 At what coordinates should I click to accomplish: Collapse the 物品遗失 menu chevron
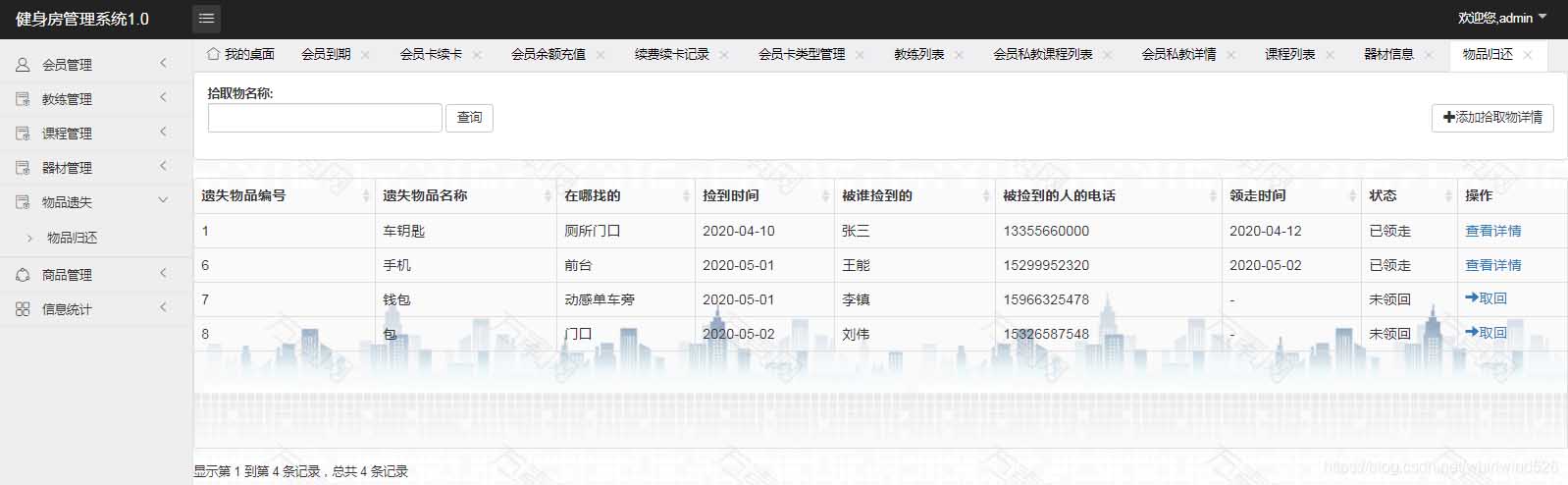[163, 201]
